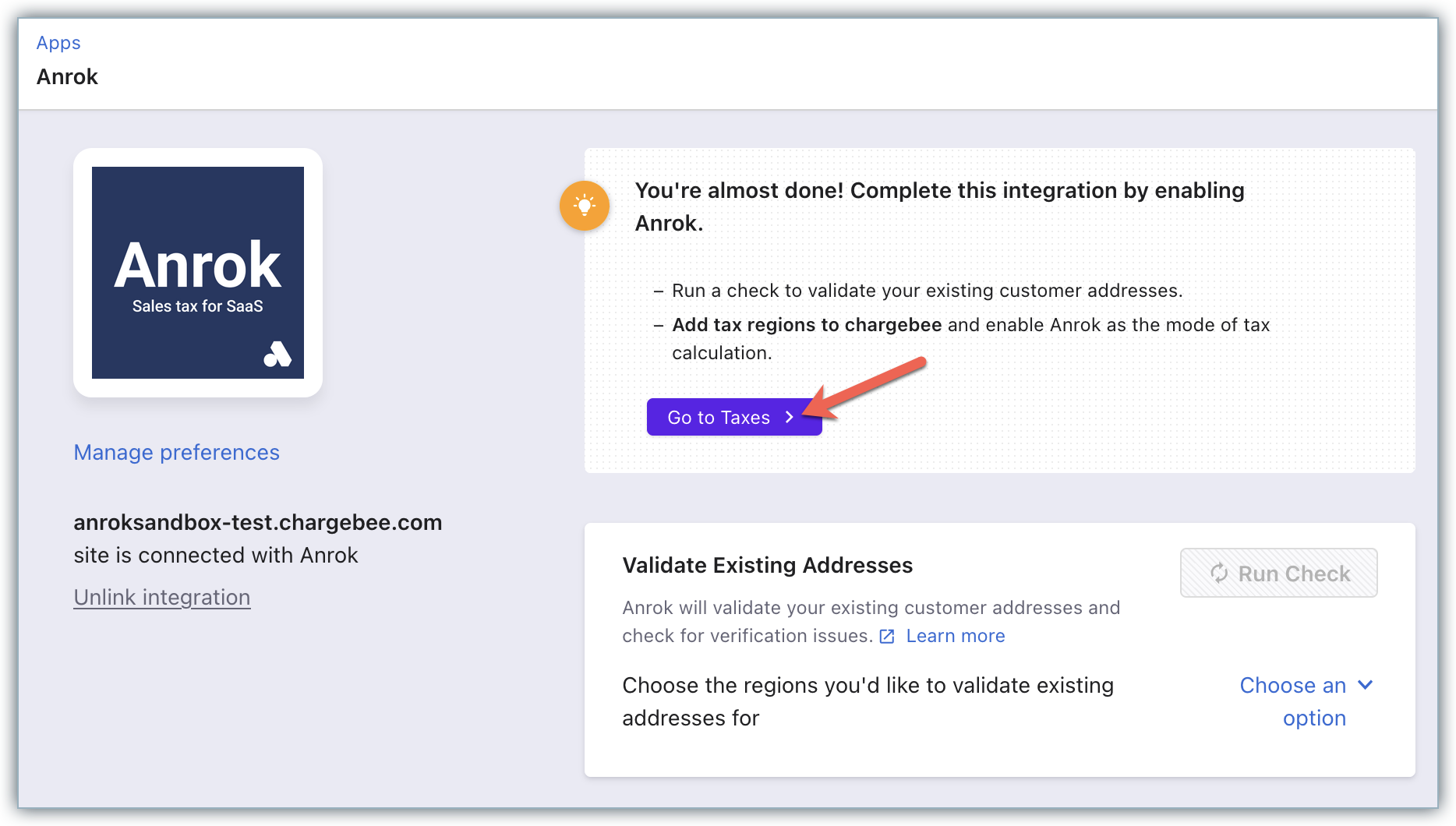The height and width of the screenshot is (826, 1456).
Task: Click the external link icon beside Learn more
Action: pos(887,637)
